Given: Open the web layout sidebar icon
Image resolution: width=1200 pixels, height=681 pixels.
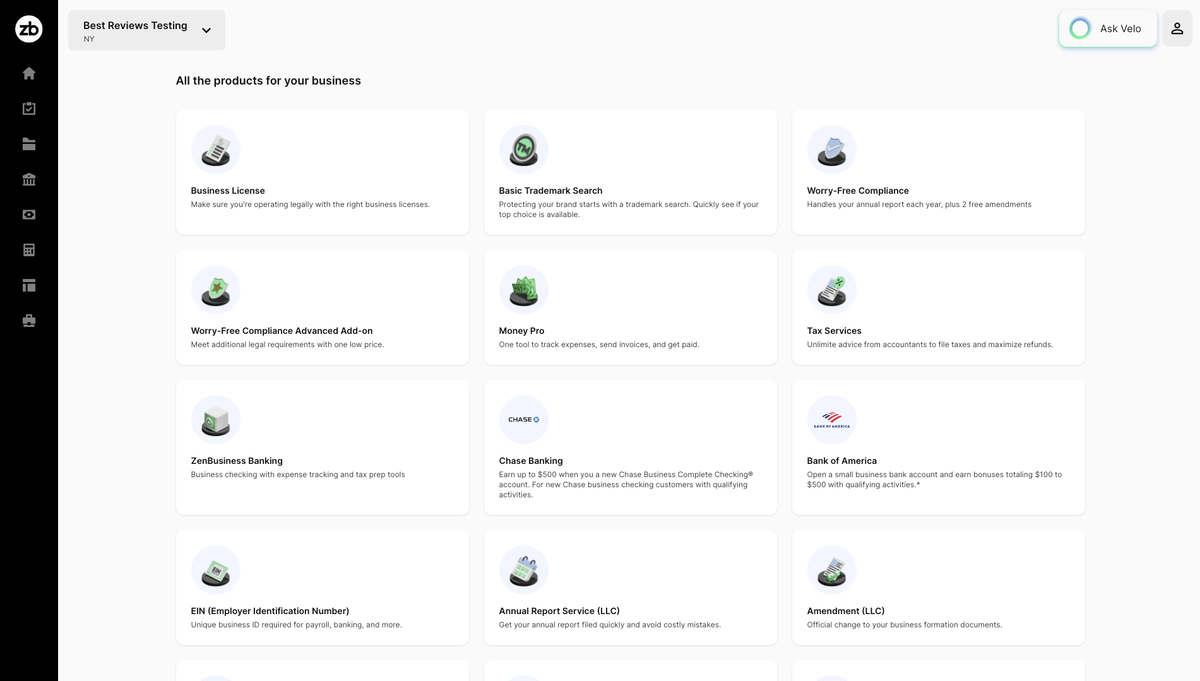Looking at the screenshot, I should click(x=29, y=285).
